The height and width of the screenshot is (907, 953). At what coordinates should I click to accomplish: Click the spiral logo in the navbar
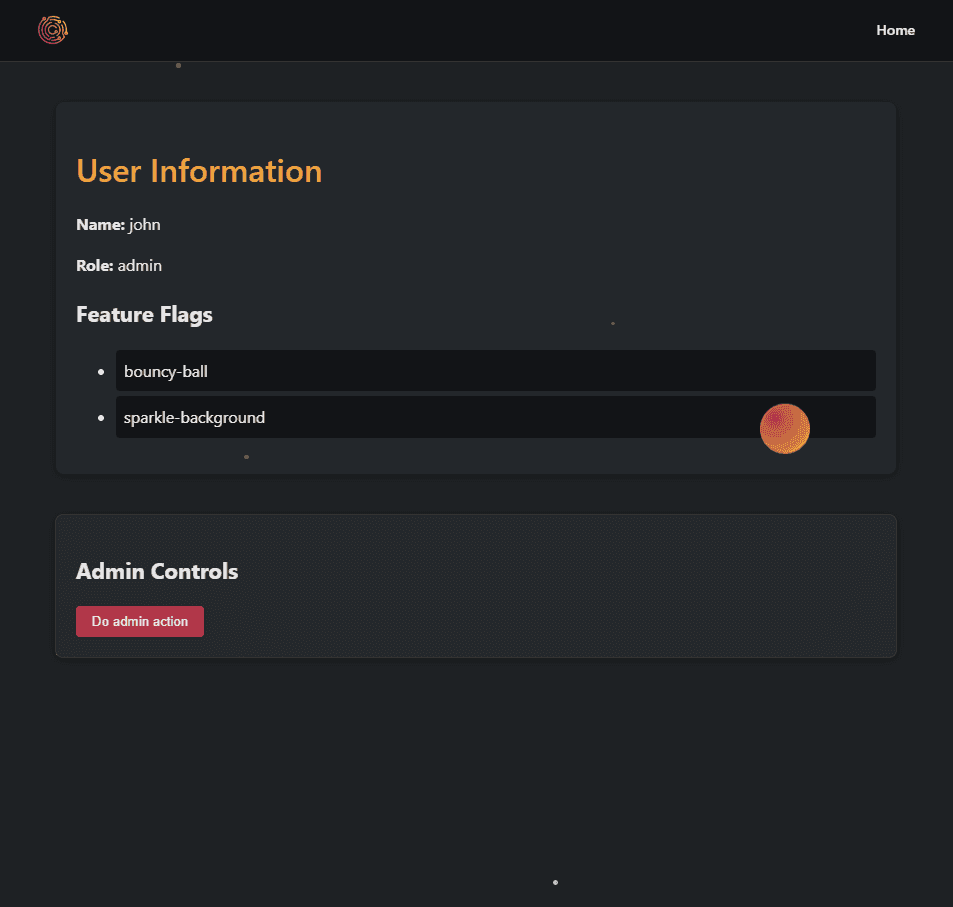52,30
